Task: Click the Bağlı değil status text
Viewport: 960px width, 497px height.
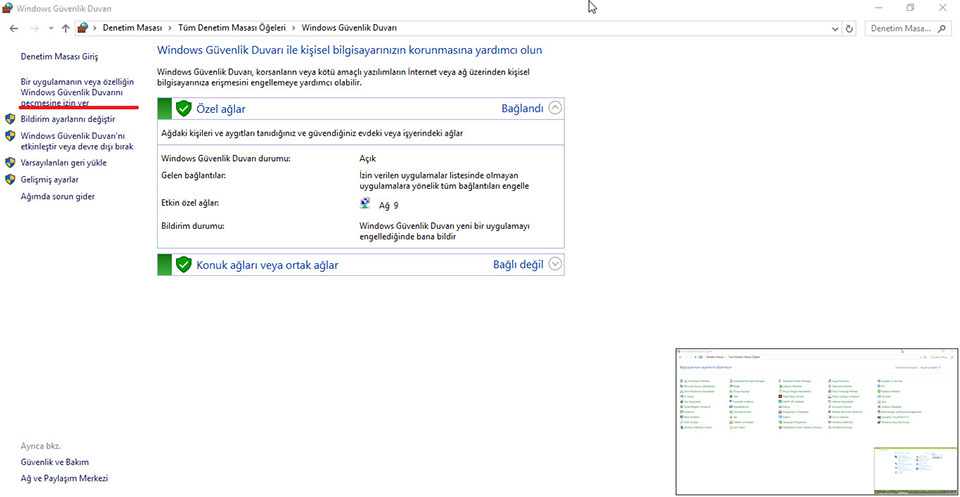Action: (518, 265)
